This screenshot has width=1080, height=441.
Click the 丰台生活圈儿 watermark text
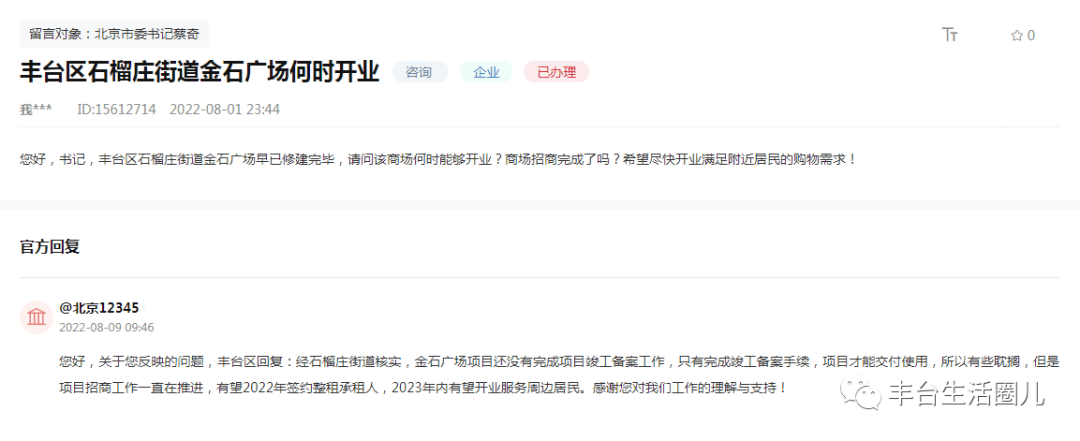pos(967,393)
